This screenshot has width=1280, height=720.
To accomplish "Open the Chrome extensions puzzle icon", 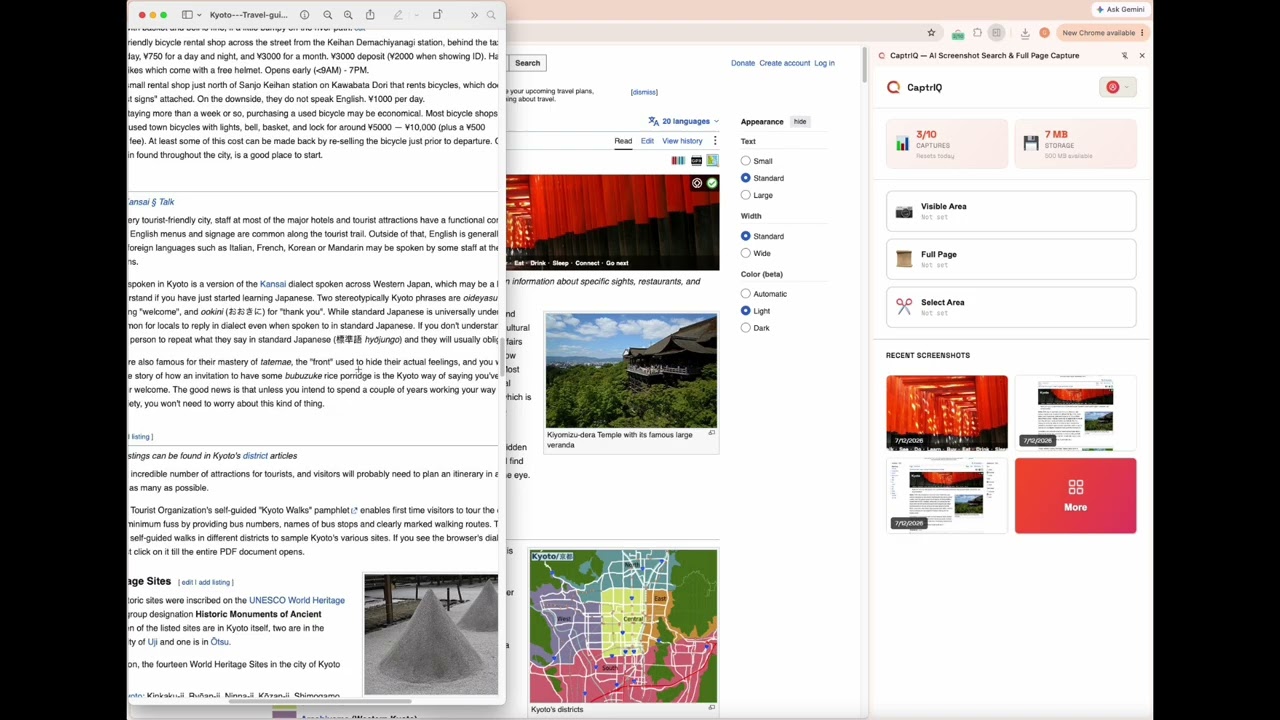I will tap(977, 33).
